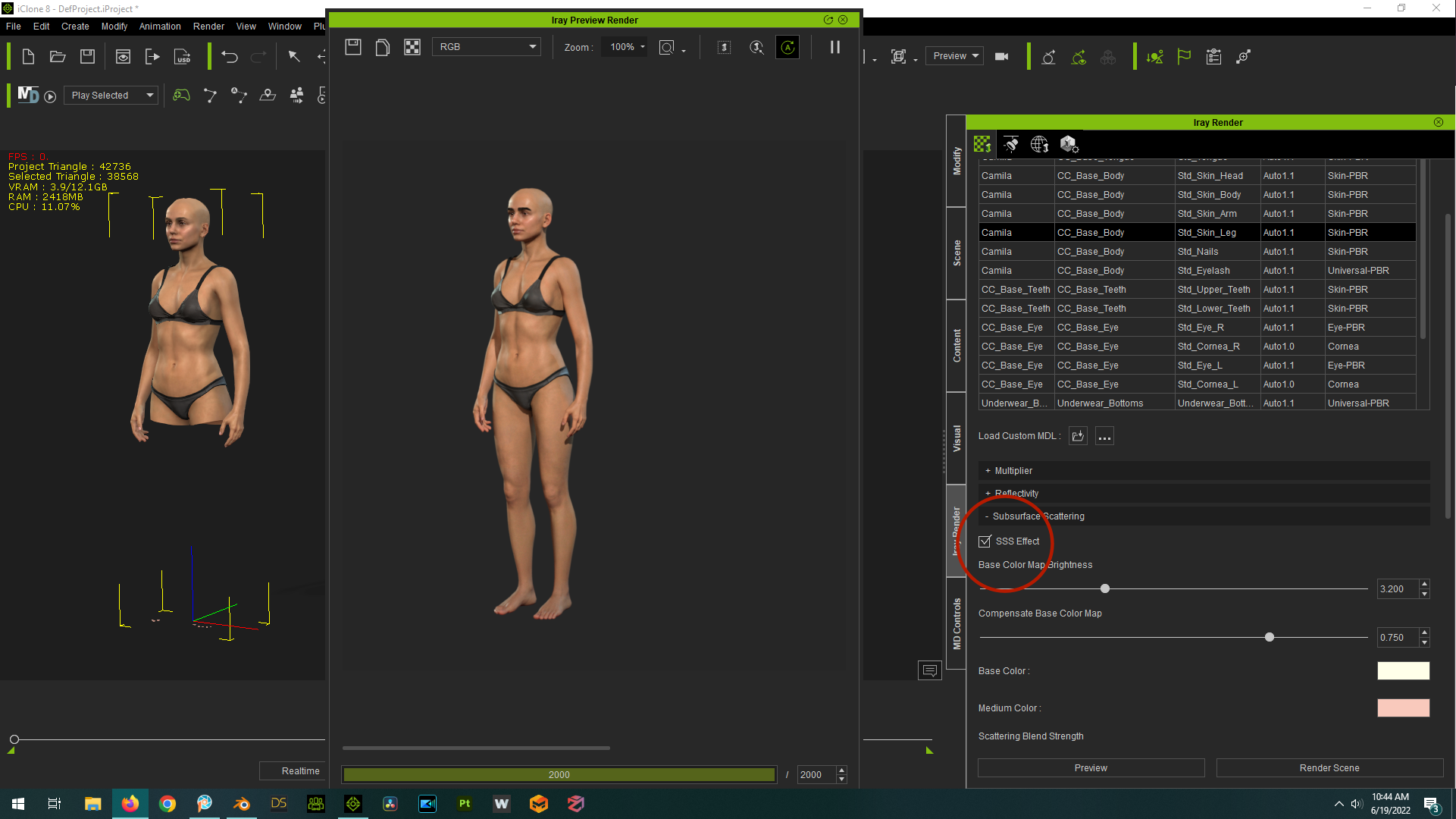The image size is (1456, 819).
Task: Click the ellipsis button next to Load Custom MDL
Action: [1104, 436]
